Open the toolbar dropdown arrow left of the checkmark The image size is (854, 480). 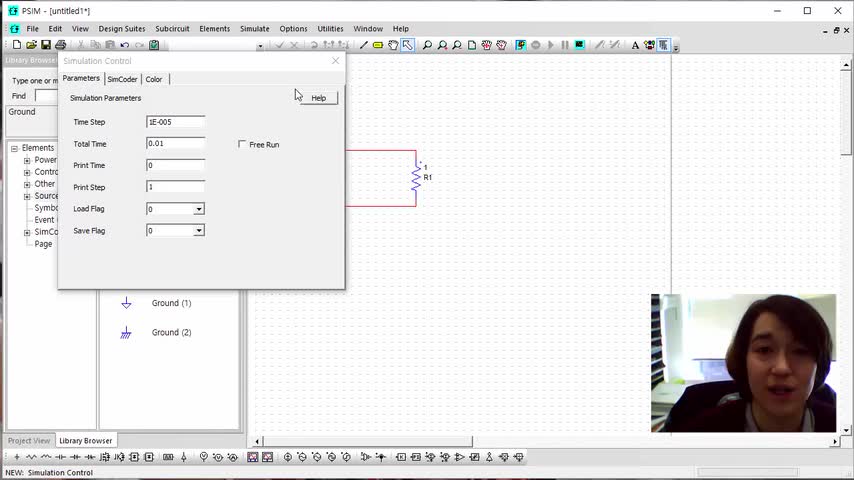coord(260,46)
